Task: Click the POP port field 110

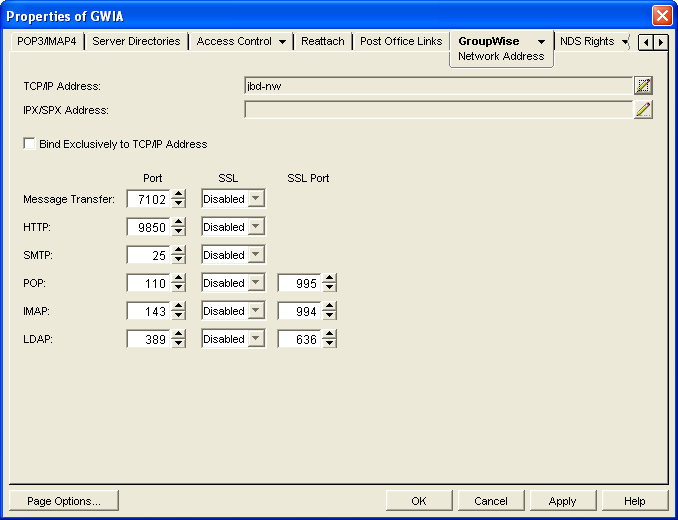Action: 148,283
